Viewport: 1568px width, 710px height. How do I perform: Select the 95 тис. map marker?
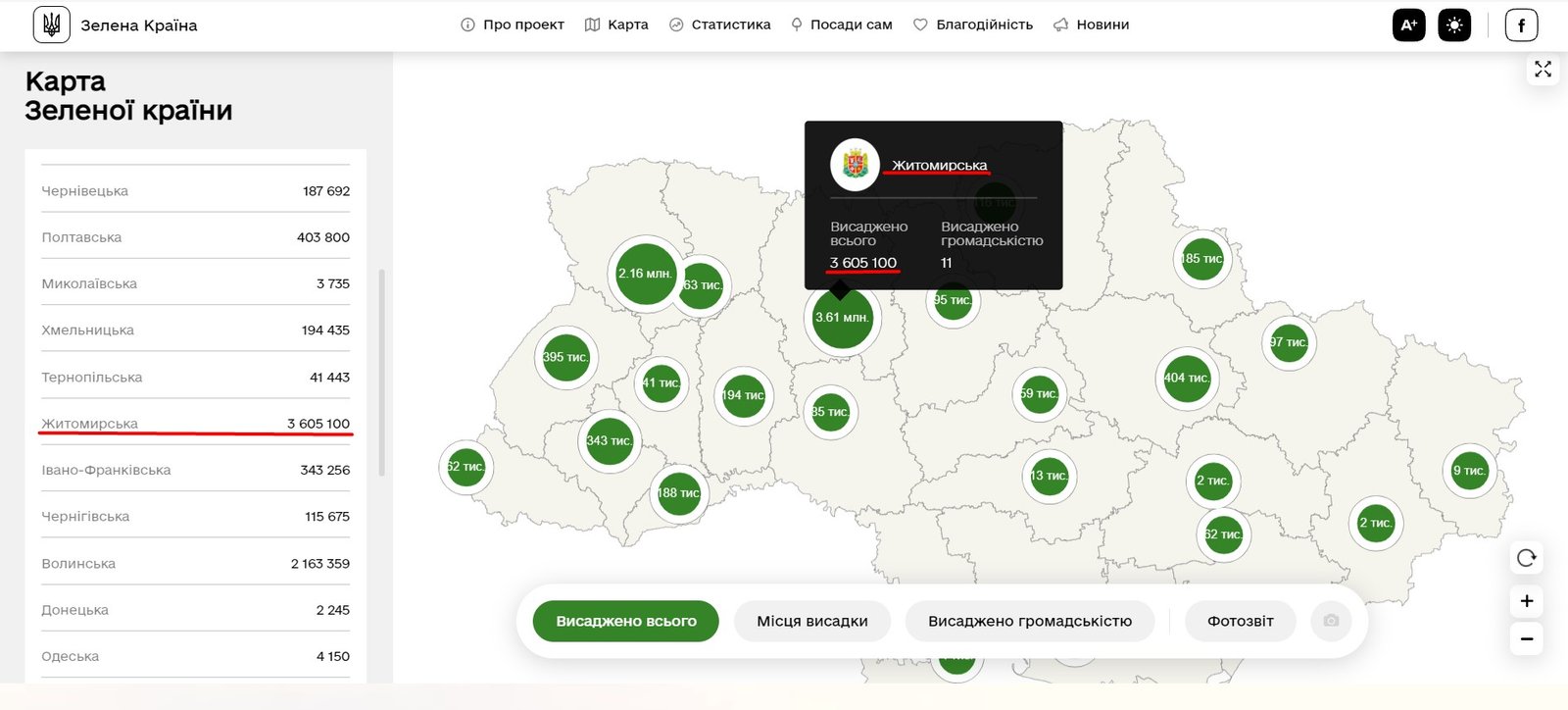pyautogui.click(x=953, y=300)
